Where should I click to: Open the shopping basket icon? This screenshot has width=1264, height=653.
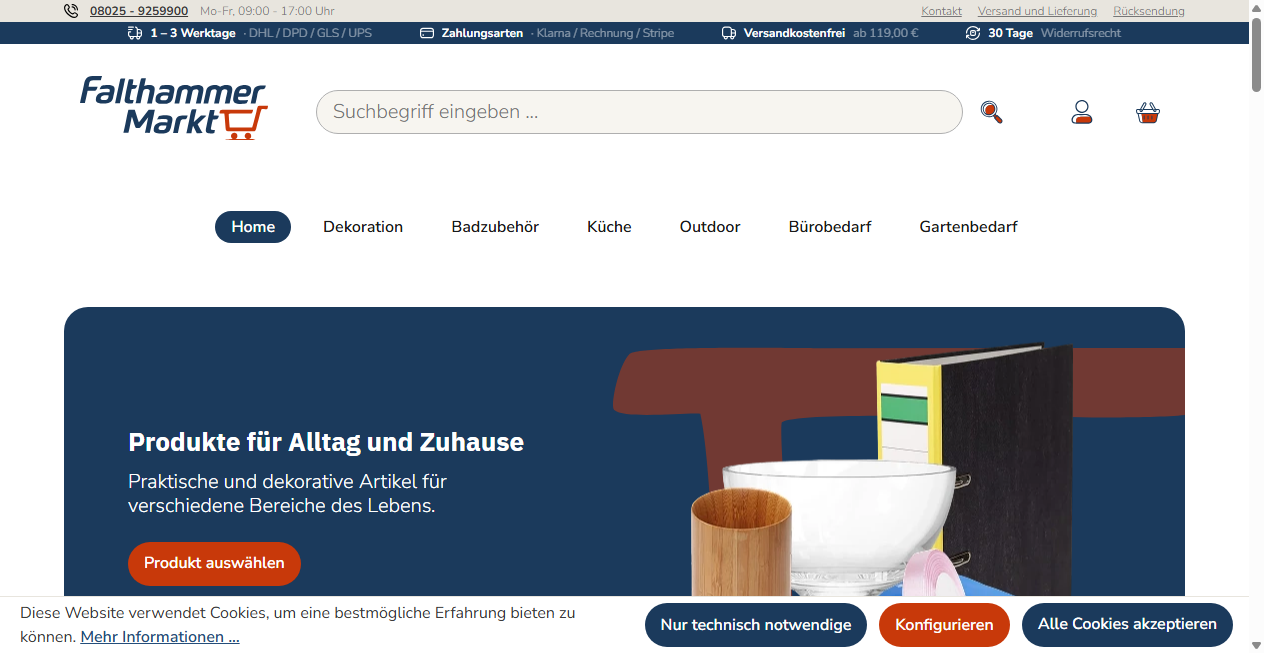pyautogui.click(x=1148, y=112)
